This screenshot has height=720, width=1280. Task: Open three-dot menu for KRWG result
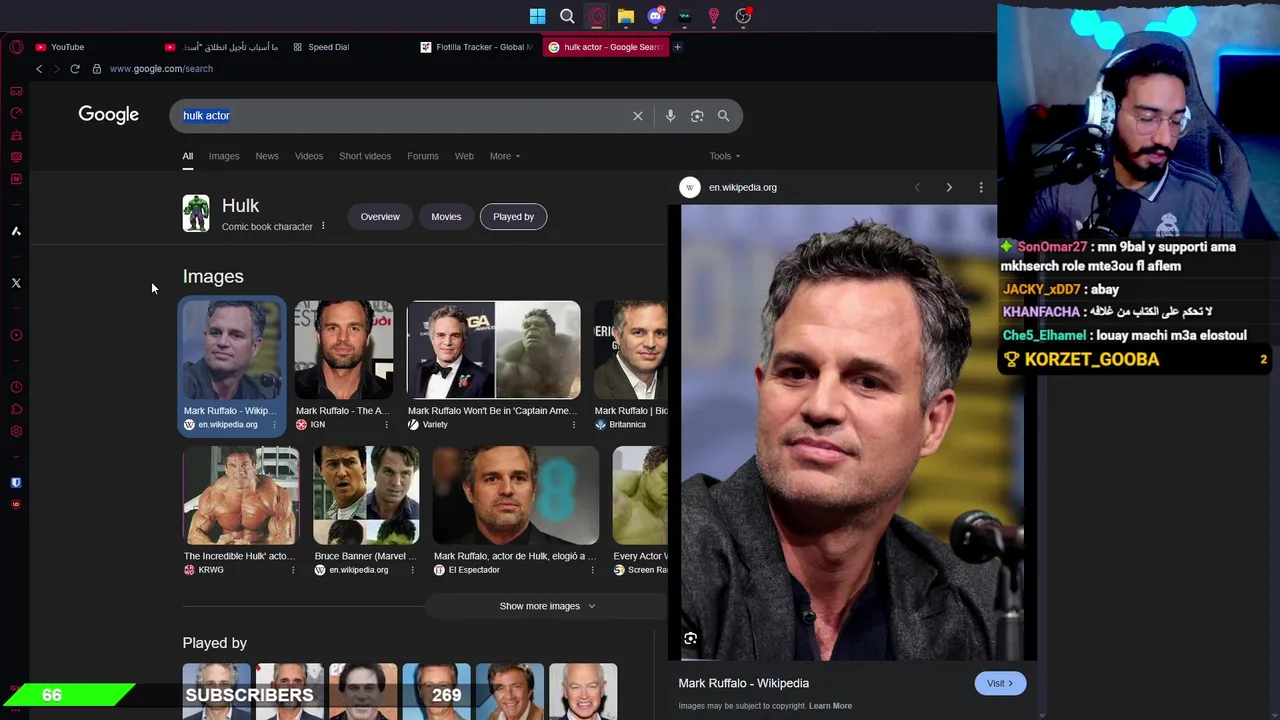point(293,570)
